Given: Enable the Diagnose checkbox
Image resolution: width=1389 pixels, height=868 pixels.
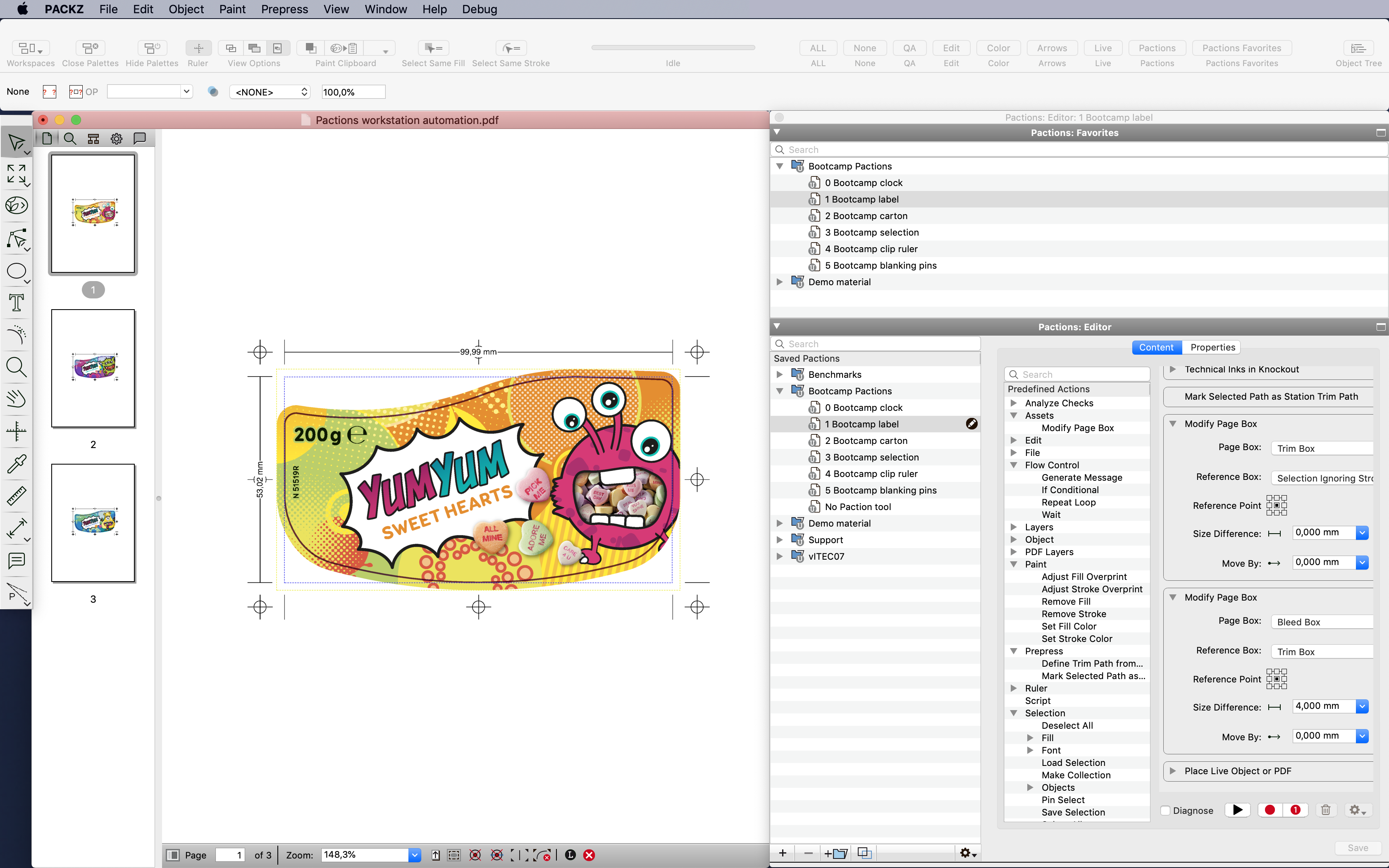Looking at the screenshot, I should (x=1166, y=810).
